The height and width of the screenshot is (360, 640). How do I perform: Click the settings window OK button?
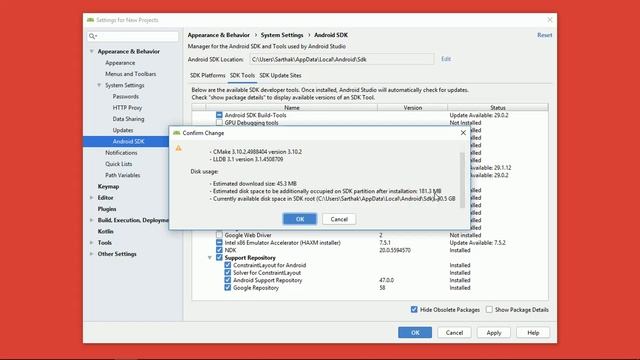coord(415,333)
